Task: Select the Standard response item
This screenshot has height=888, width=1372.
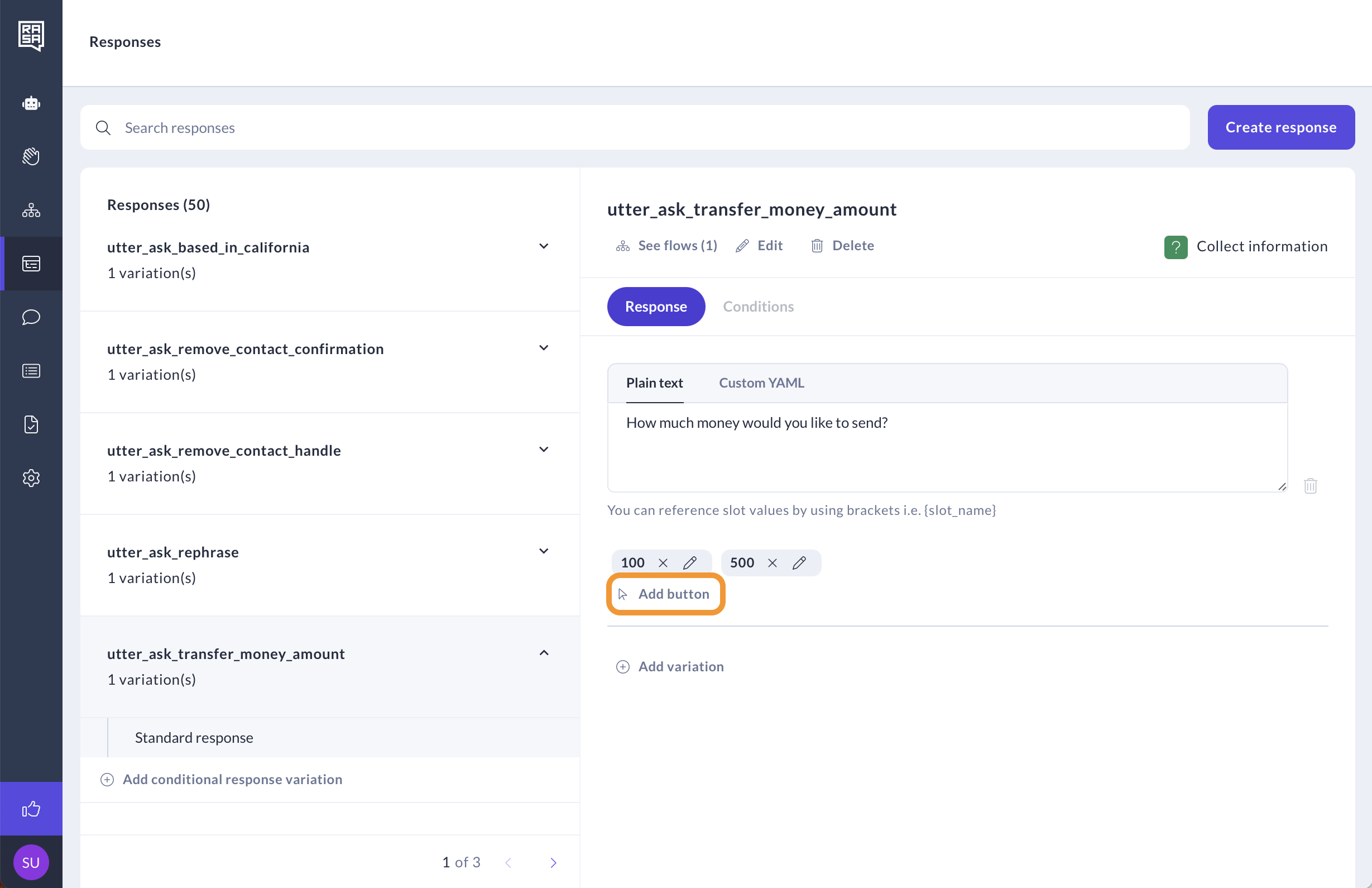Action: click(194, 738)
